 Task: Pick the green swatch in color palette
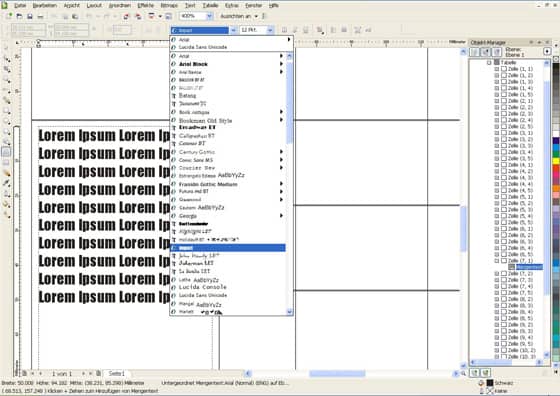[x=556, y=154]
